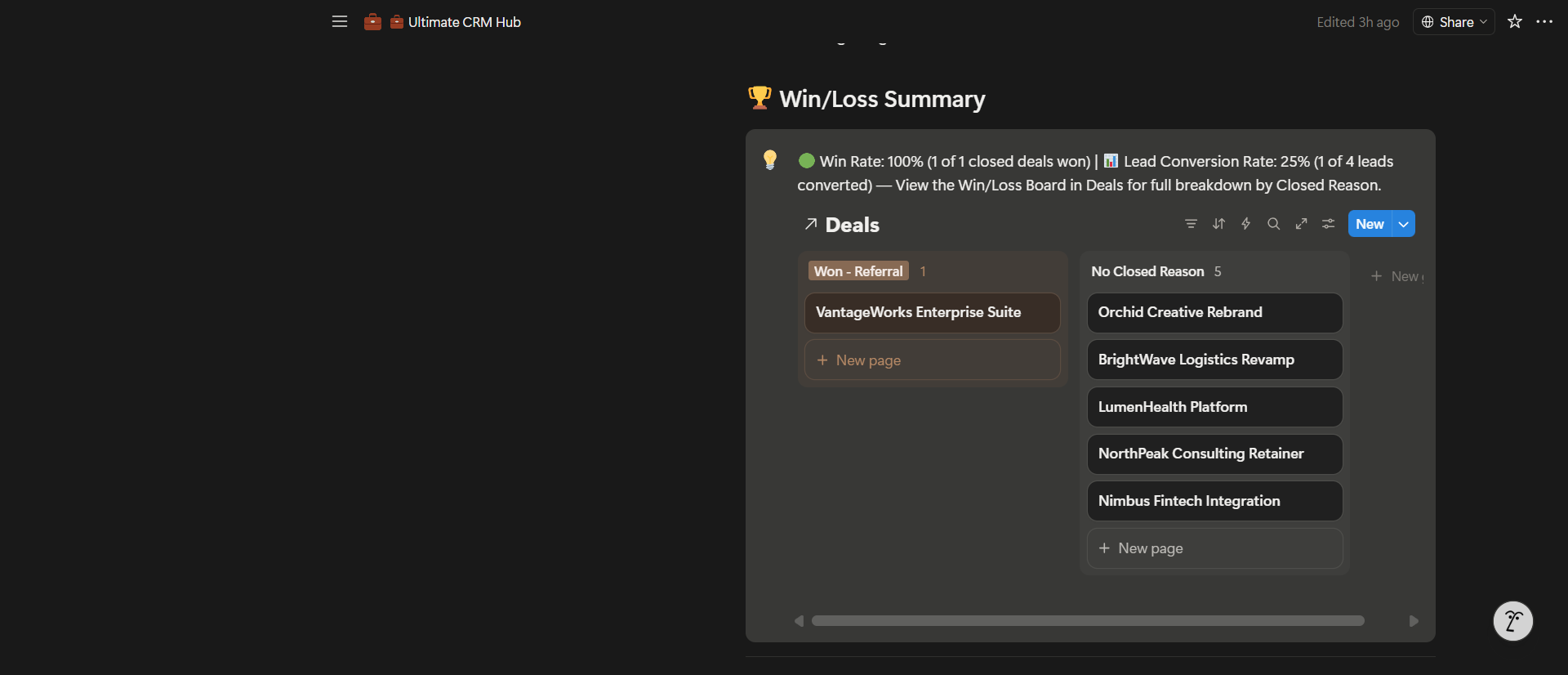Open the three-dot page options menu

click(x=1544, y=22)
